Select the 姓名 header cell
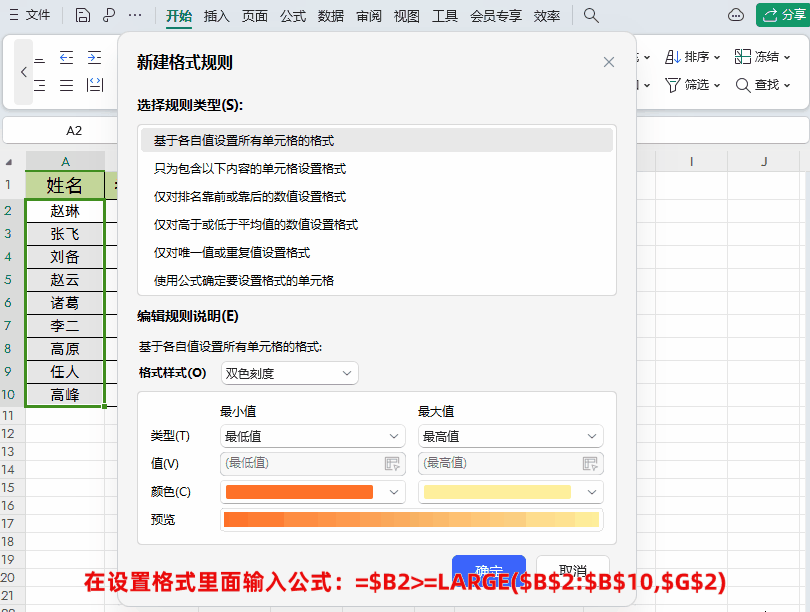Viewport: 810px width, 612px height. (65, 185)
